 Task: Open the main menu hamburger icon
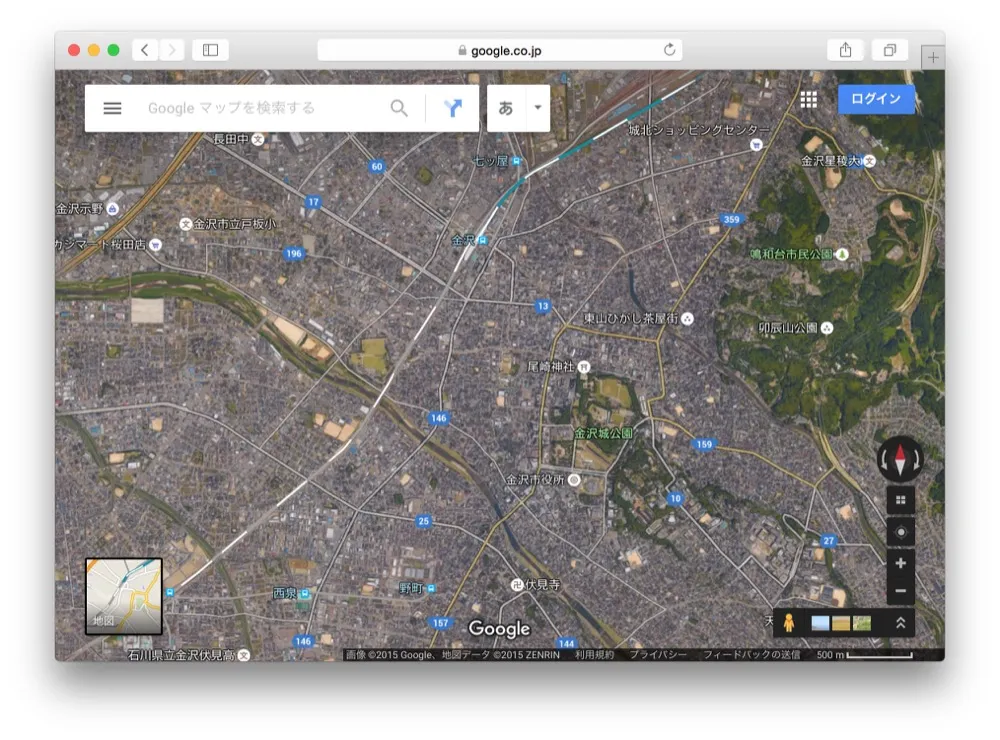coord(112,108)
